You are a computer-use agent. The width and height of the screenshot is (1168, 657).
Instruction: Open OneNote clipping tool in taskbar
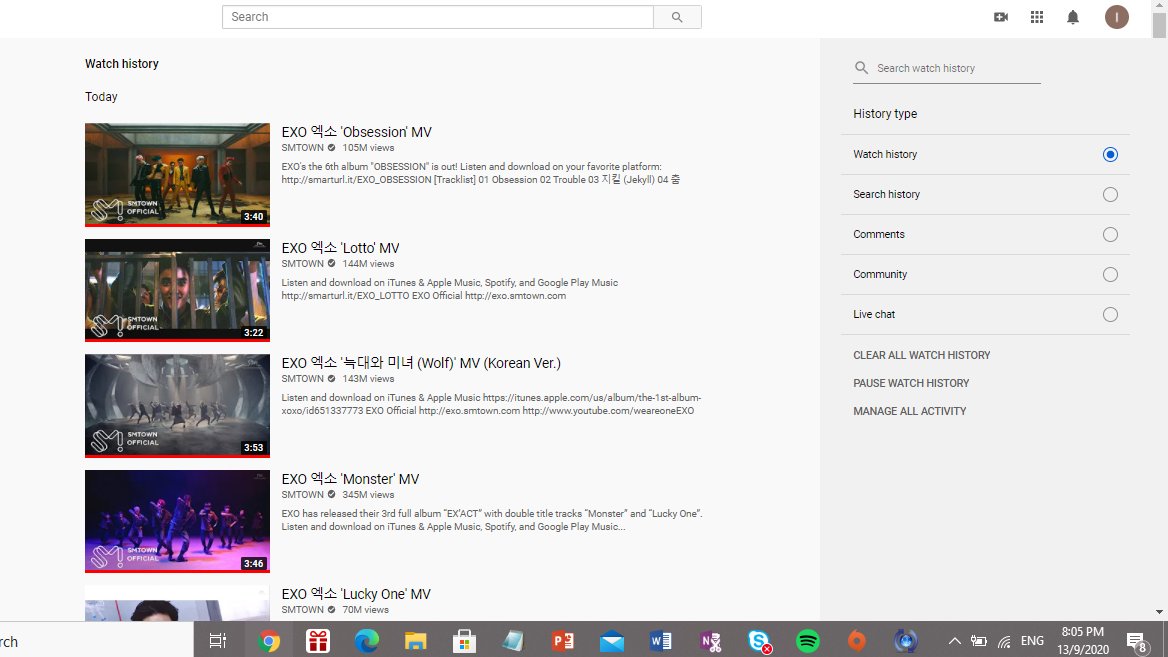710,641
